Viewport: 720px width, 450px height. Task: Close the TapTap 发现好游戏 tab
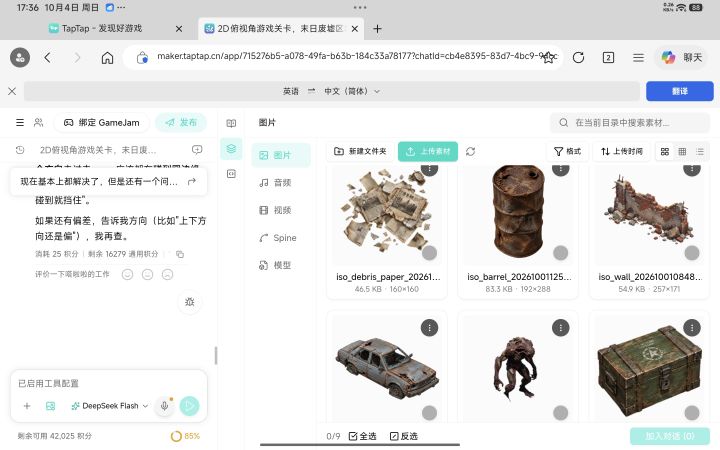click(179, 28)
